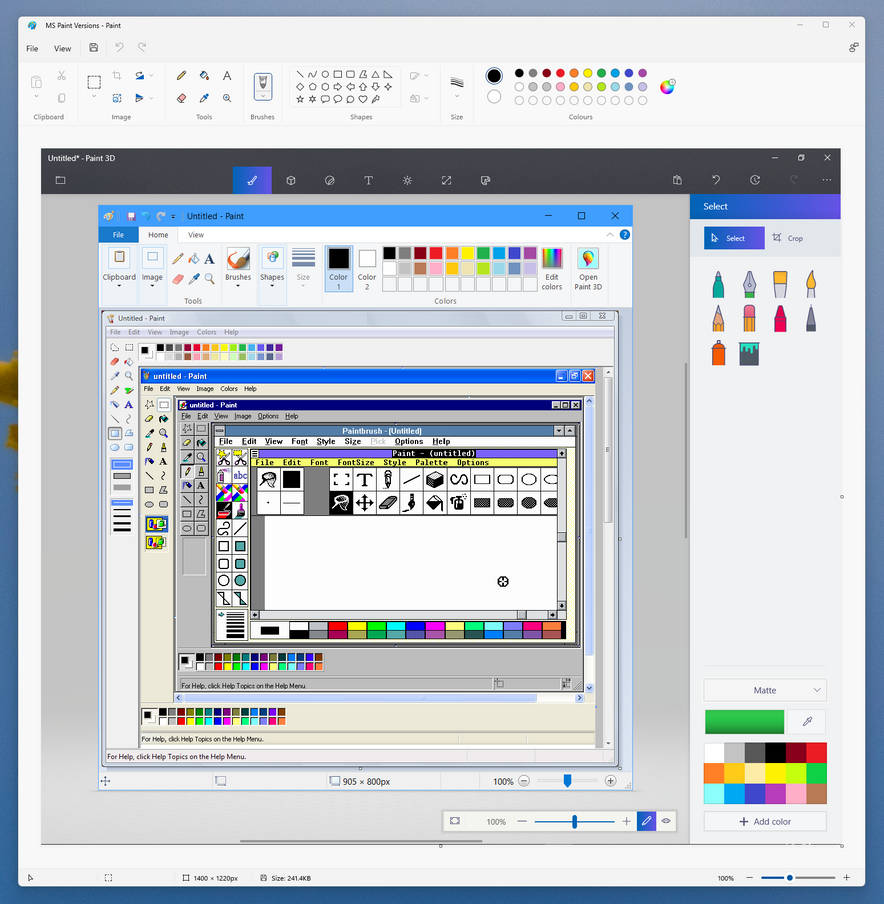Viewport: 884px width, 904px height.
Task: Open the Matte material dropdown
Action: click(x=765, y=690)
